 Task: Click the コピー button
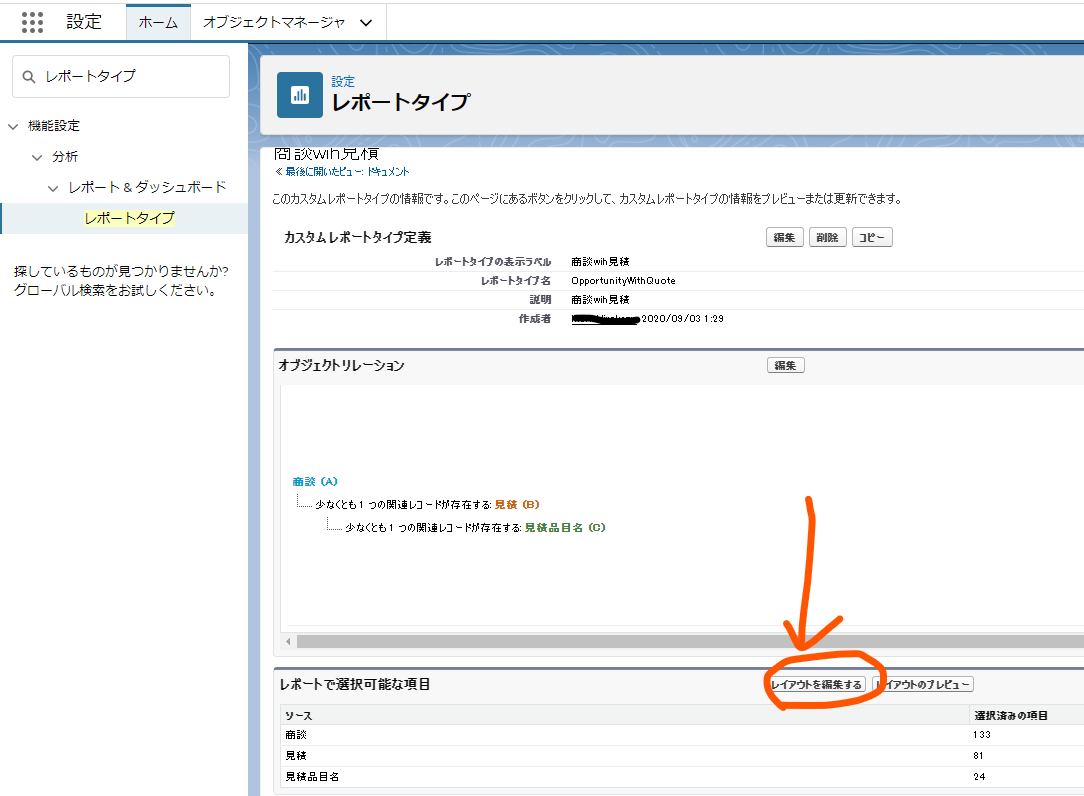pyautogui.click(x=871, y=238)
